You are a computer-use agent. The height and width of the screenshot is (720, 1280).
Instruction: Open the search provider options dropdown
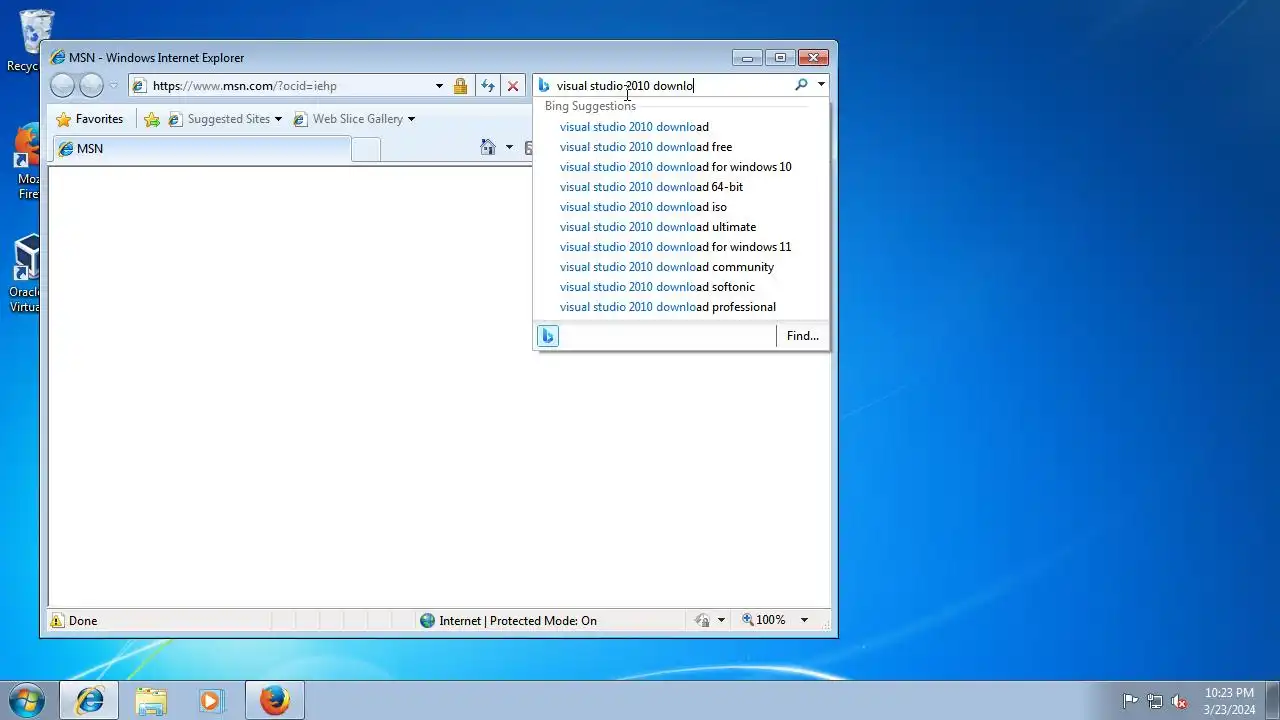(x=821, y=86)
